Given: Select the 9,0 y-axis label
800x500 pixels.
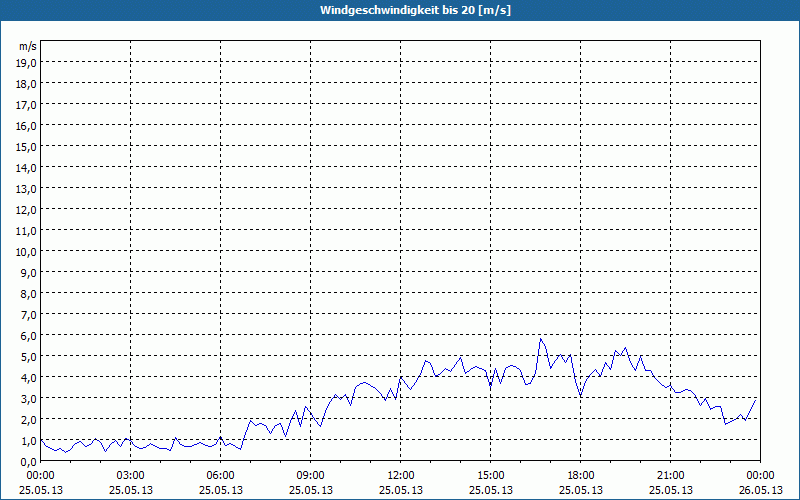Looking at the screenshot, I should click(29, 272).
